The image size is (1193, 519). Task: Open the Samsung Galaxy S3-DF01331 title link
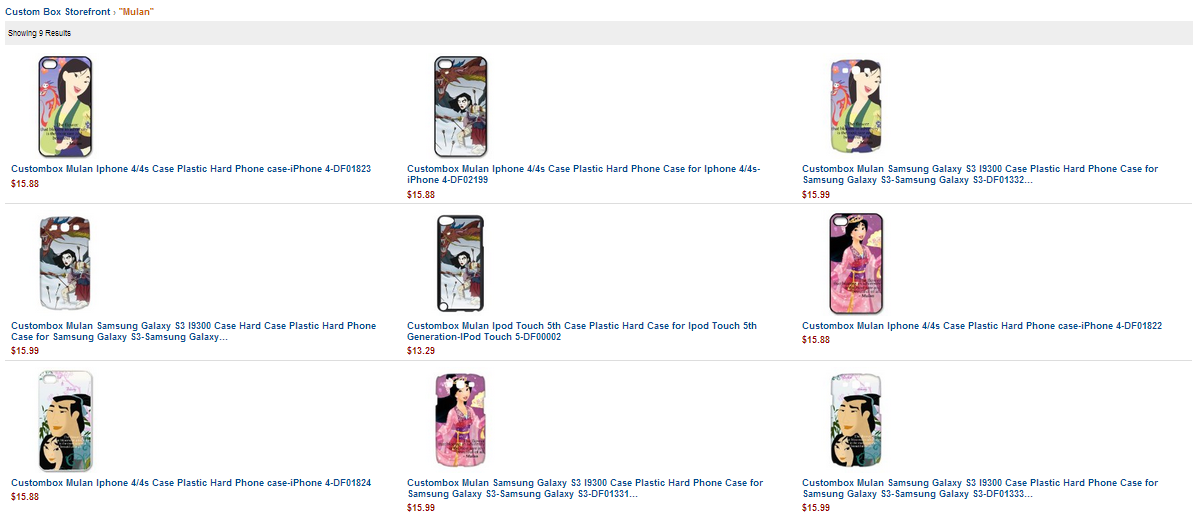[x=585, y=489]
